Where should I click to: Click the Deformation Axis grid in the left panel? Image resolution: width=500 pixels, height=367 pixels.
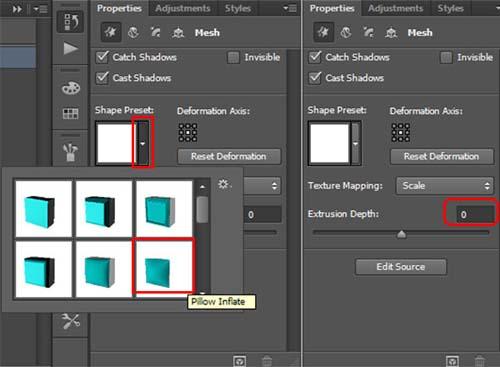pyautogui.click(x=188, y=132)
